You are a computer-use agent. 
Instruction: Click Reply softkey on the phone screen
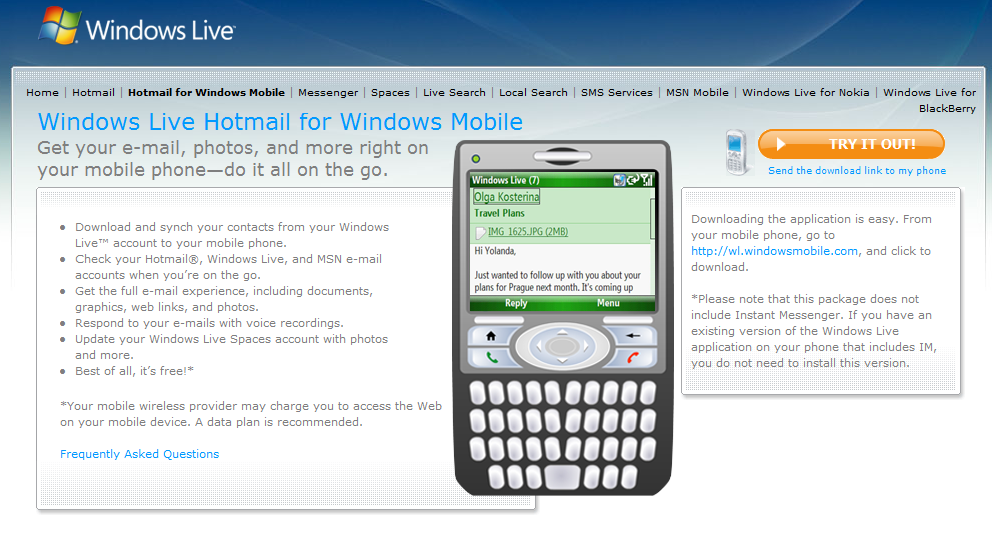click(x=516, y=303)
